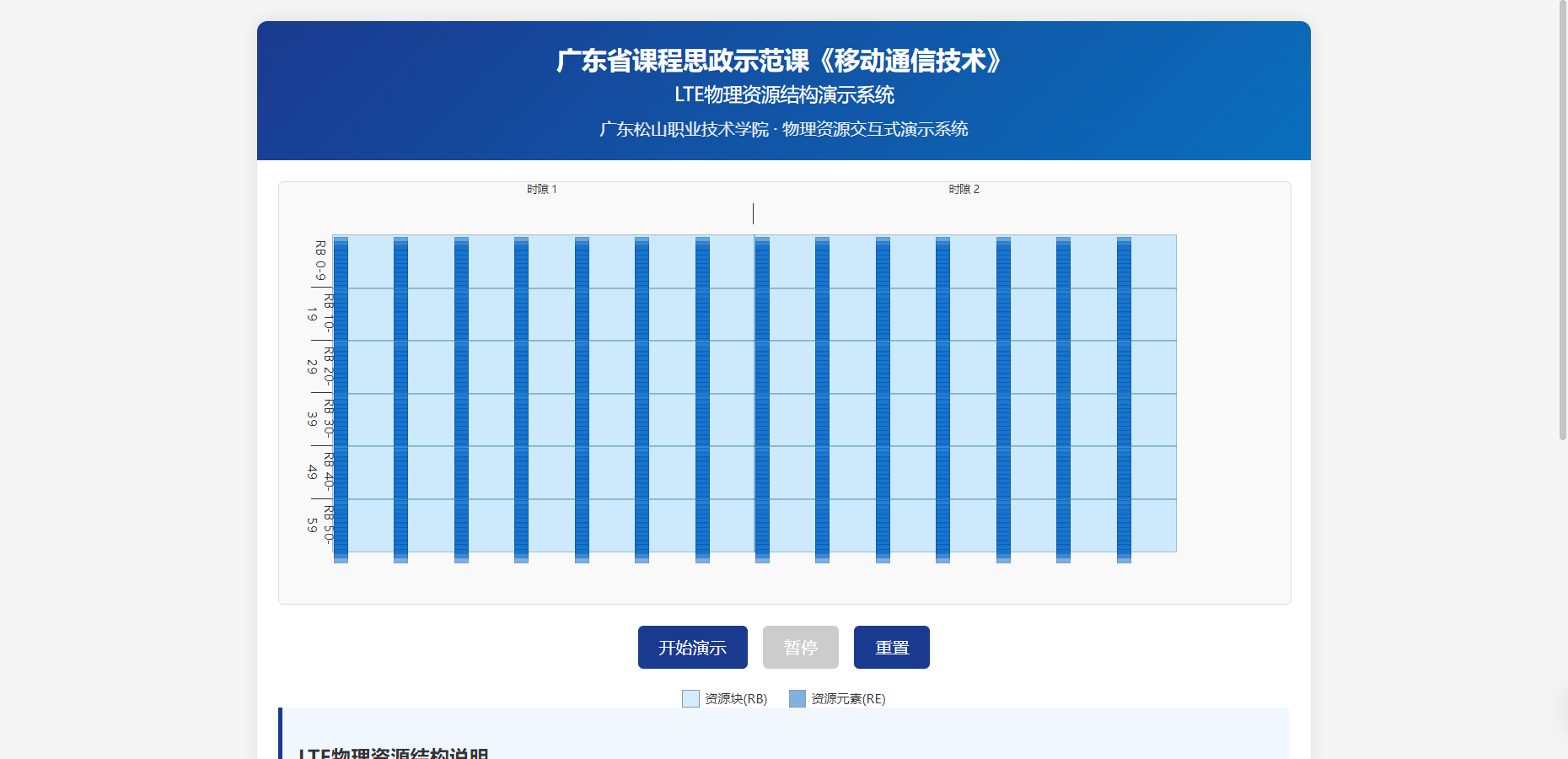Select the RB 30-39 row label
The image size is (1568, 759).
tap(320, 419)
